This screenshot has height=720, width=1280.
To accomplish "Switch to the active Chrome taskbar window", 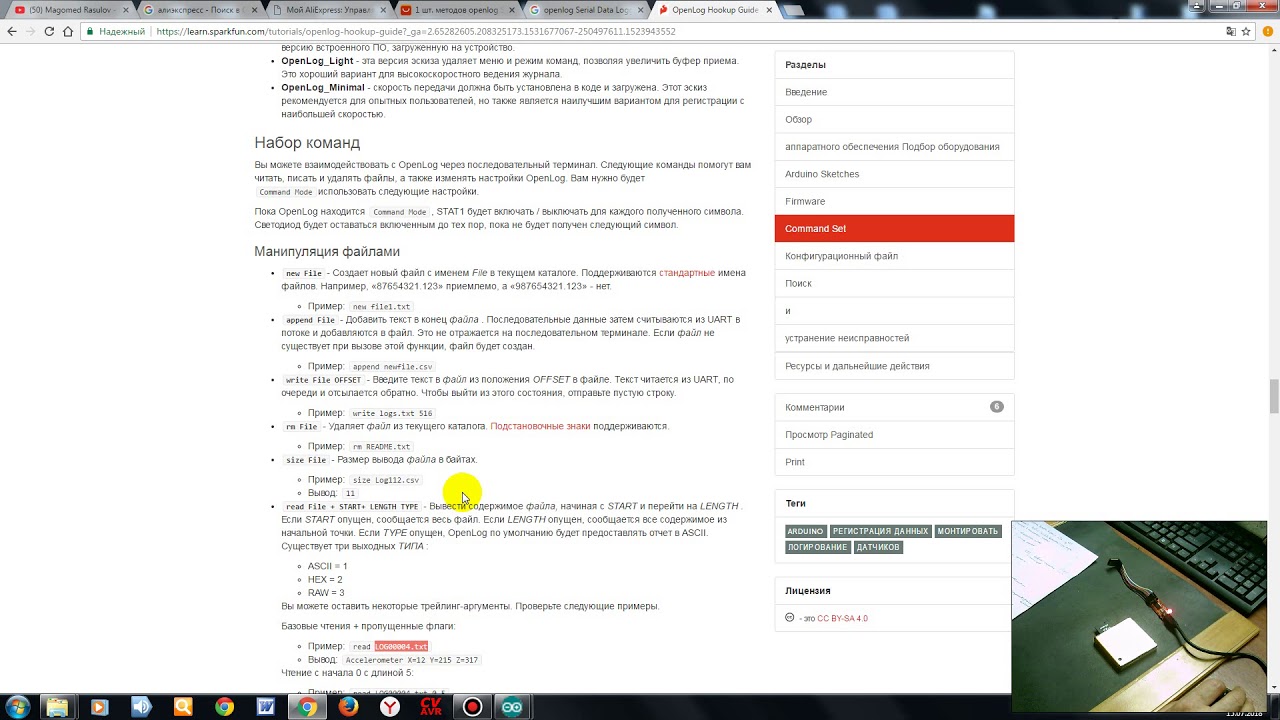I will [x=307, y=707].
